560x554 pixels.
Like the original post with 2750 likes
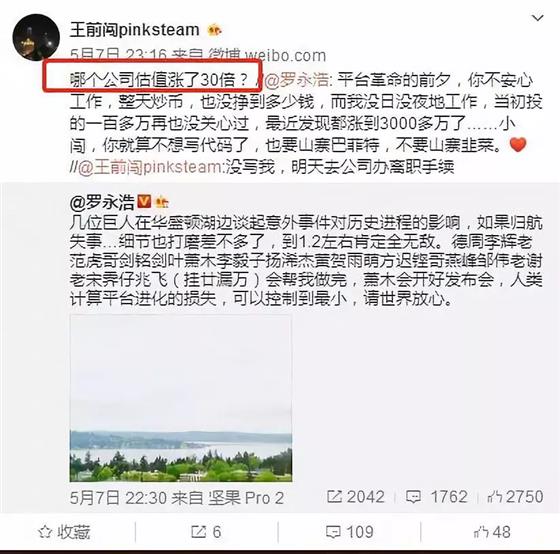(x=515, y=497)
